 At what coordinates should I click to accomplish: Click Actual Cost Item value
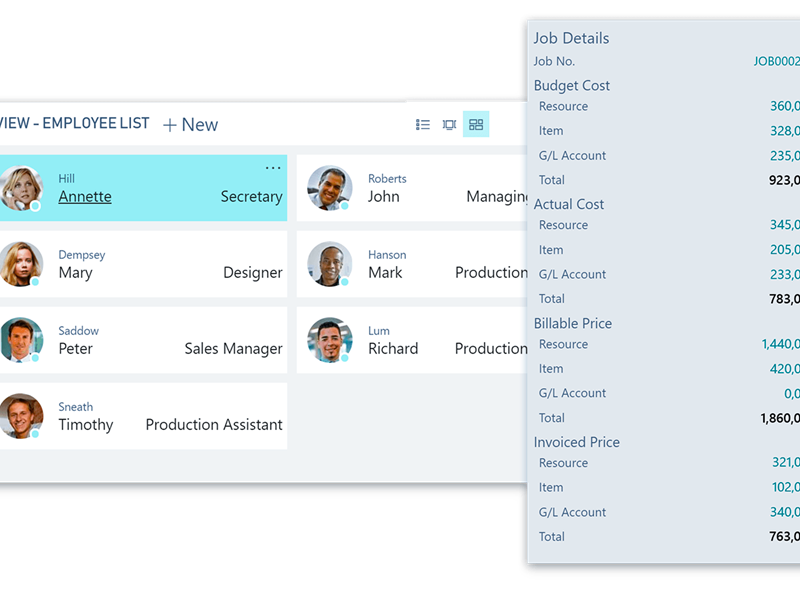(784, 250)
